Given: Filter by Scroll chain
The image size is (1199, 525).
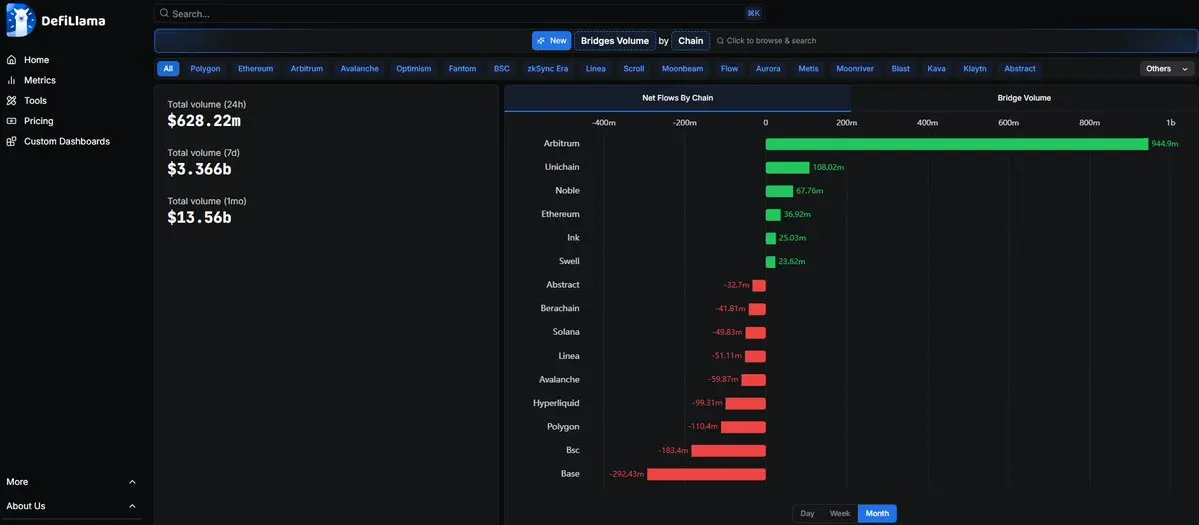Looking at the screenshot, I should pos(634,69).
